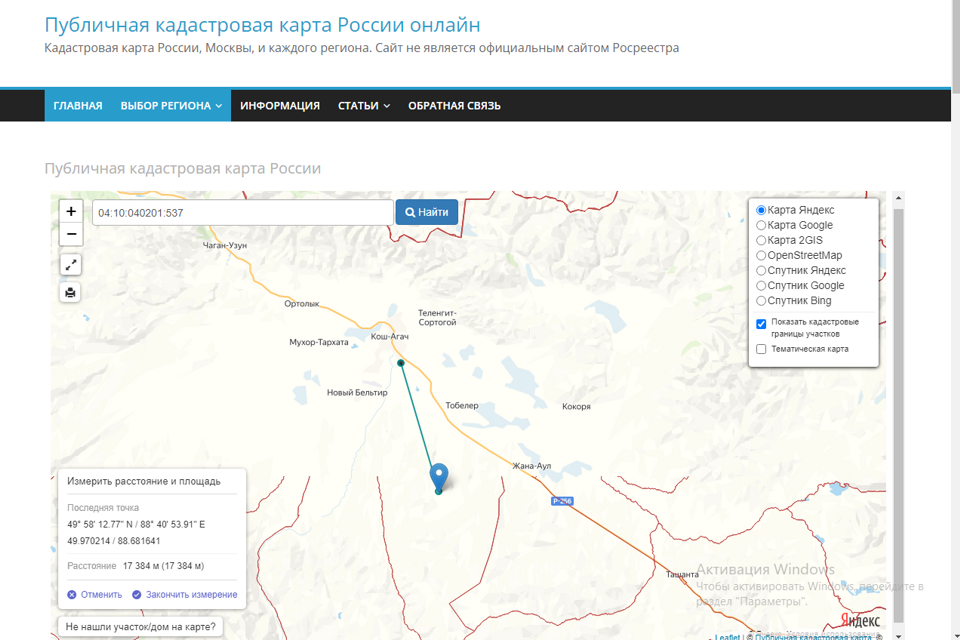Go to Обратная связь page
The height and width of the screenshot is (640, 960).
[454, 106]
